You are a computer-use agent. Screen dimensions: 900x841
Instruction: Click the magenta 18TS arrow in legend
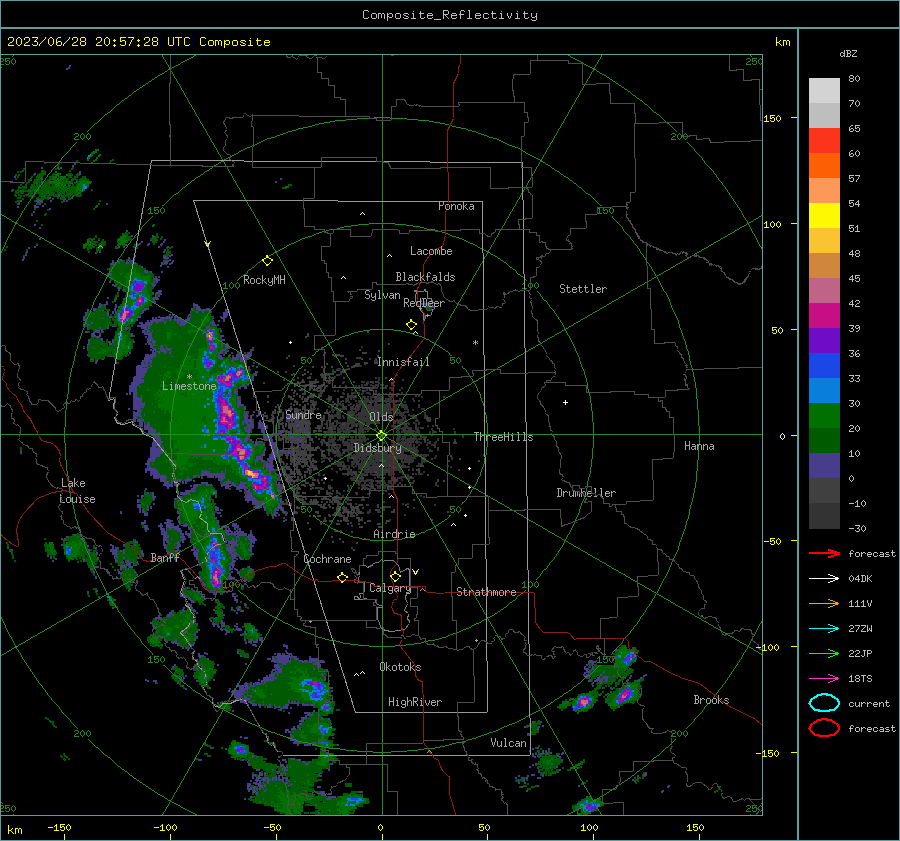pos(824,679)
